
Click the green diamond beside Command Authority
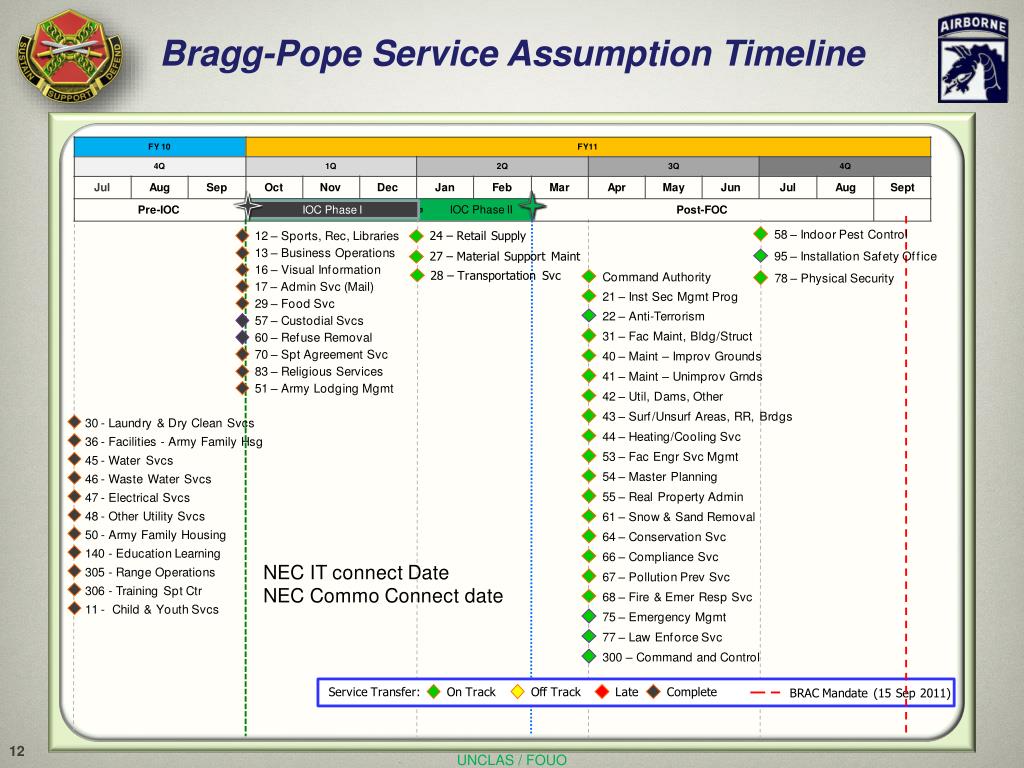click(x=589, y=276)
